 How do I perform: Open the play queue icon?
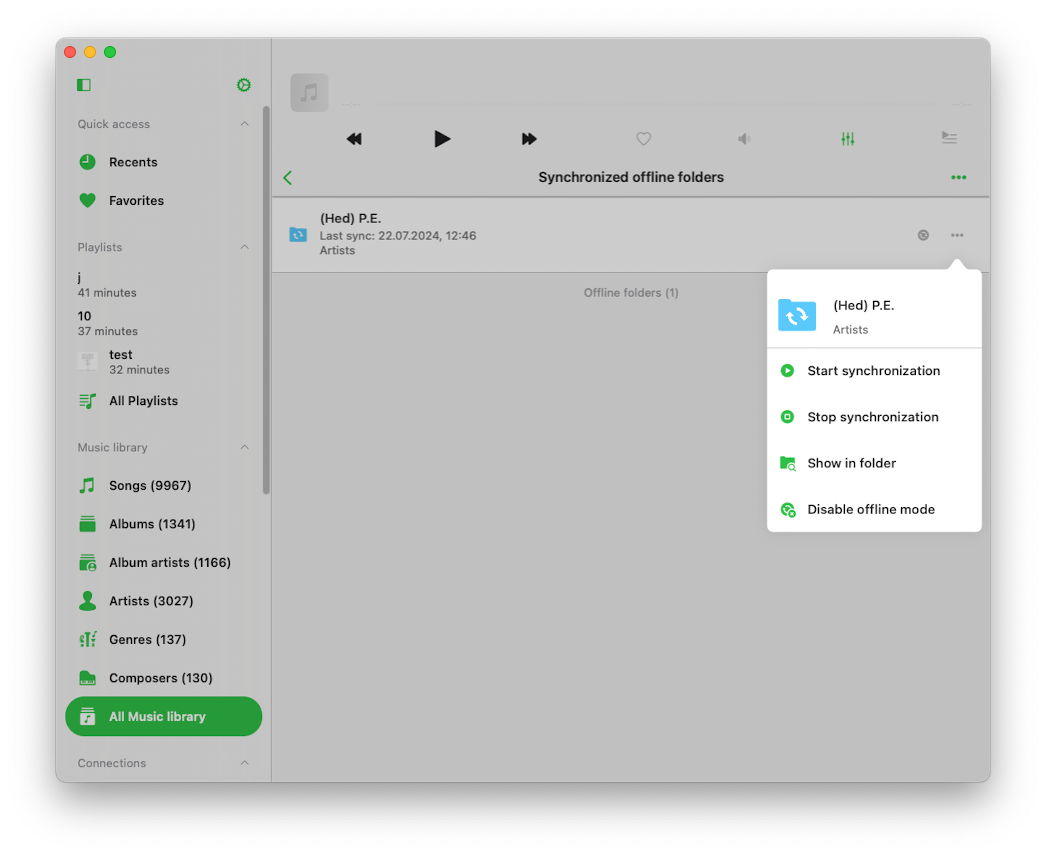click(x=949, y=139)
